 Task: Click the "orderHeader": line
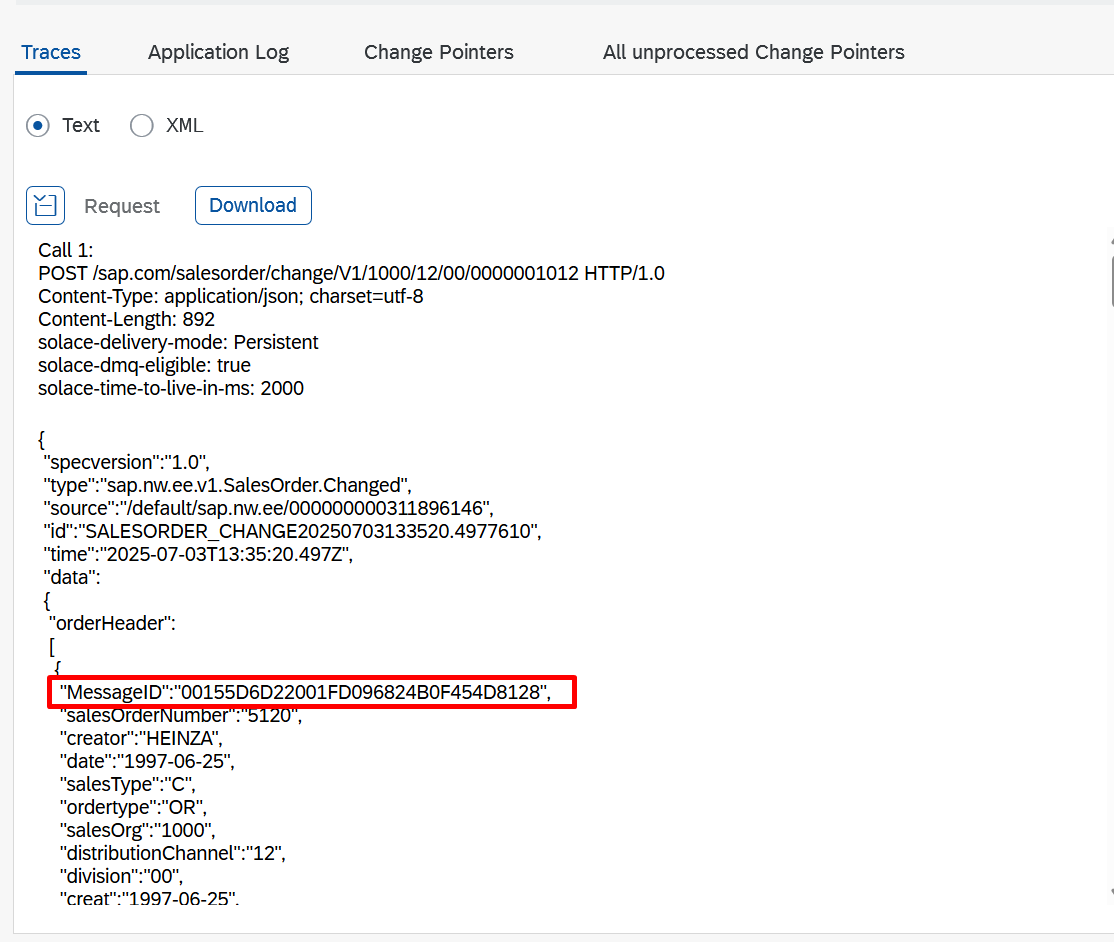click(x=112, y=623)
